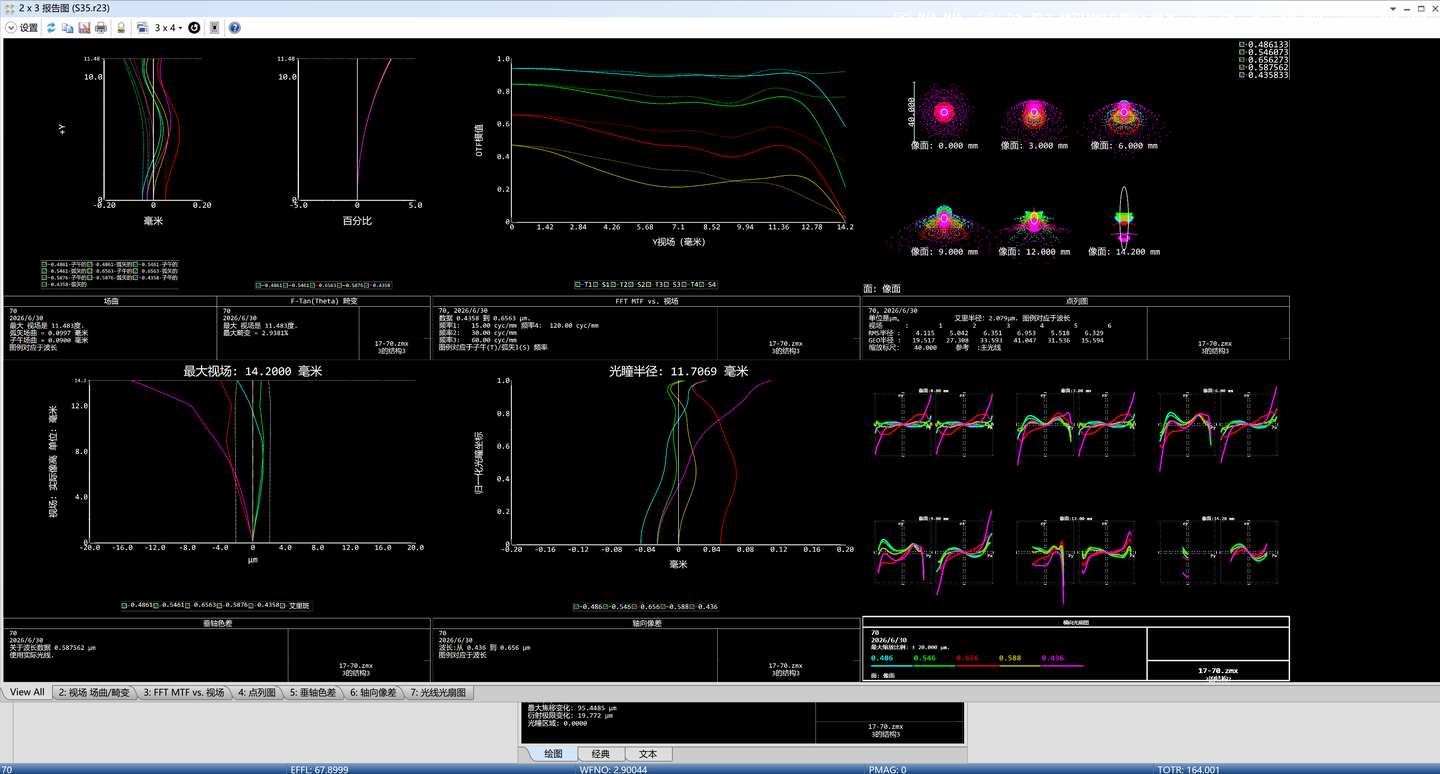Select the 绘图 view tab at bottom
The height and width of the screenshot is (774, 1440).
click(553, 754)
